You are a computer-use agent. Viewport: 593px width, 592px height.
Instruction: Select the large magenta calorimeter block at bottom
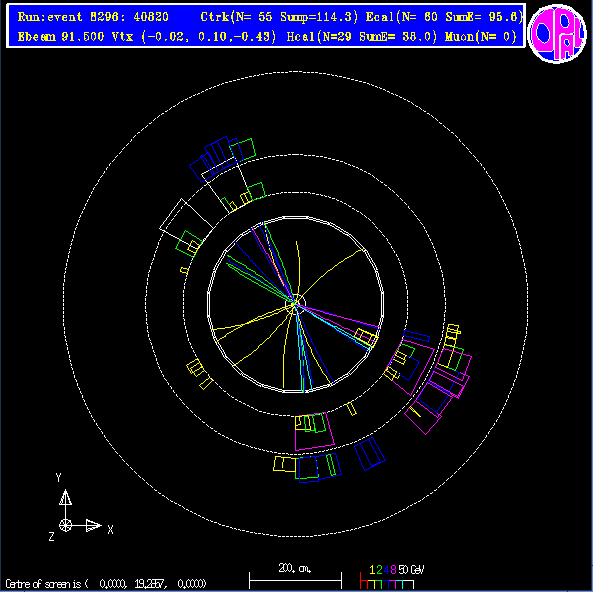click(x=314, y=432)
